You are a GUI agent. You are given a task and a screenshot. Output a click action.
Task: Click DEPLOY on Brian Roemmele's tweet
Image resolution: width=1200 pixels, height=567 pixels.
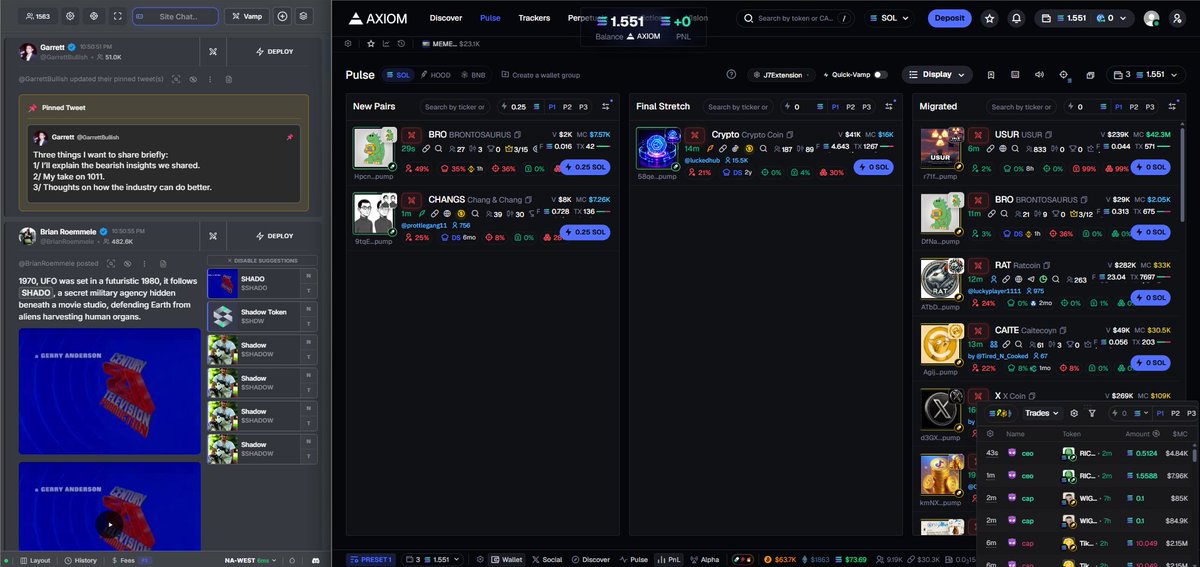[x=275, y=236]
